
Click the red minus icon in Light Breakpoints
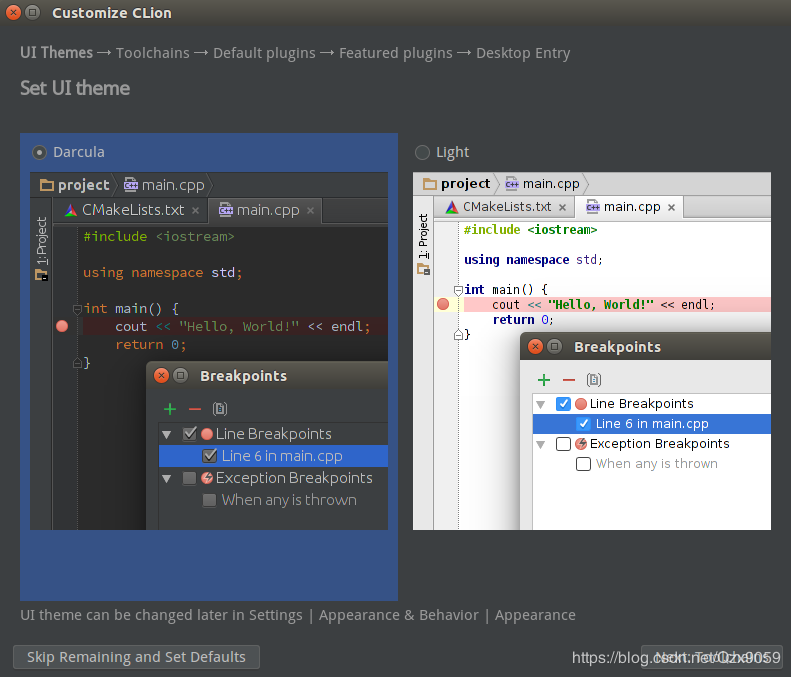569,380
